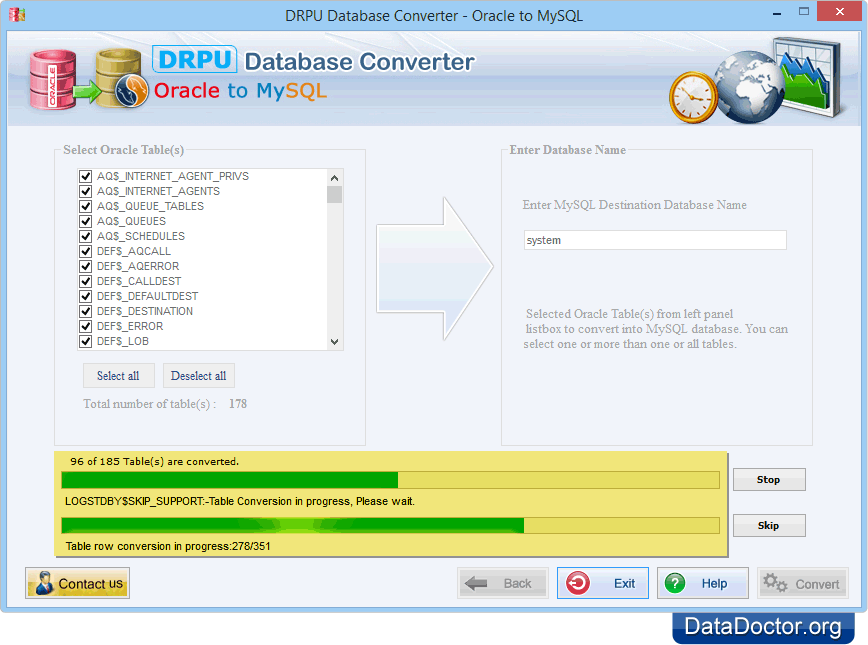This screenshot has width=868, height=645.
Task: Maximize the DRPU Database Converter window
Action: click(804, 12)
